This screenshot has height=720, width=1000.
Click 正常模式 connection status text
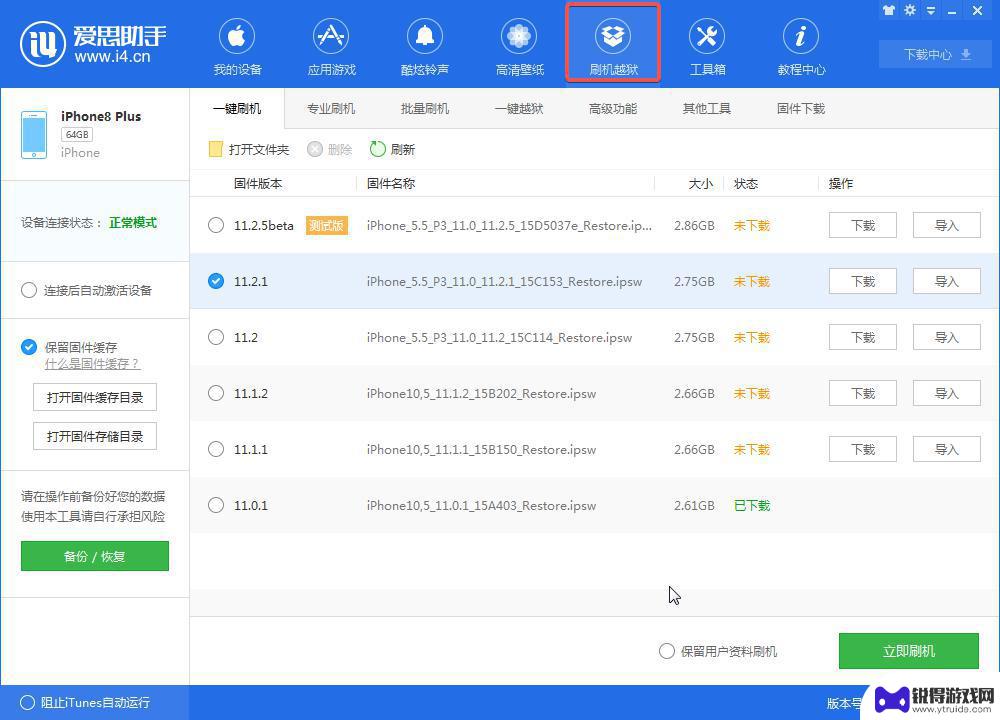[x=133, y=222]
